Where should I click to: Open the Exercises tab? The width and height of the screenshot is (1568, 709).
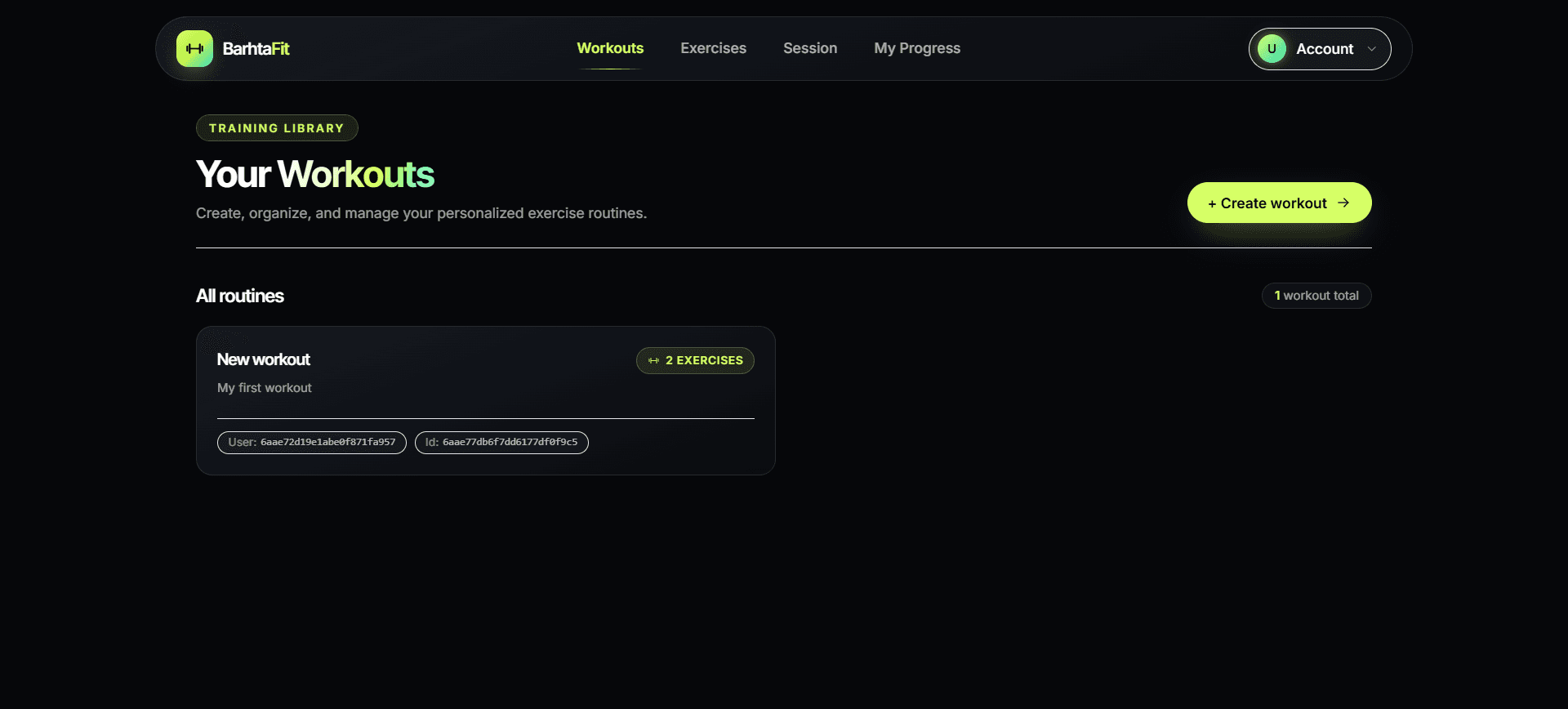pos(713,48)
